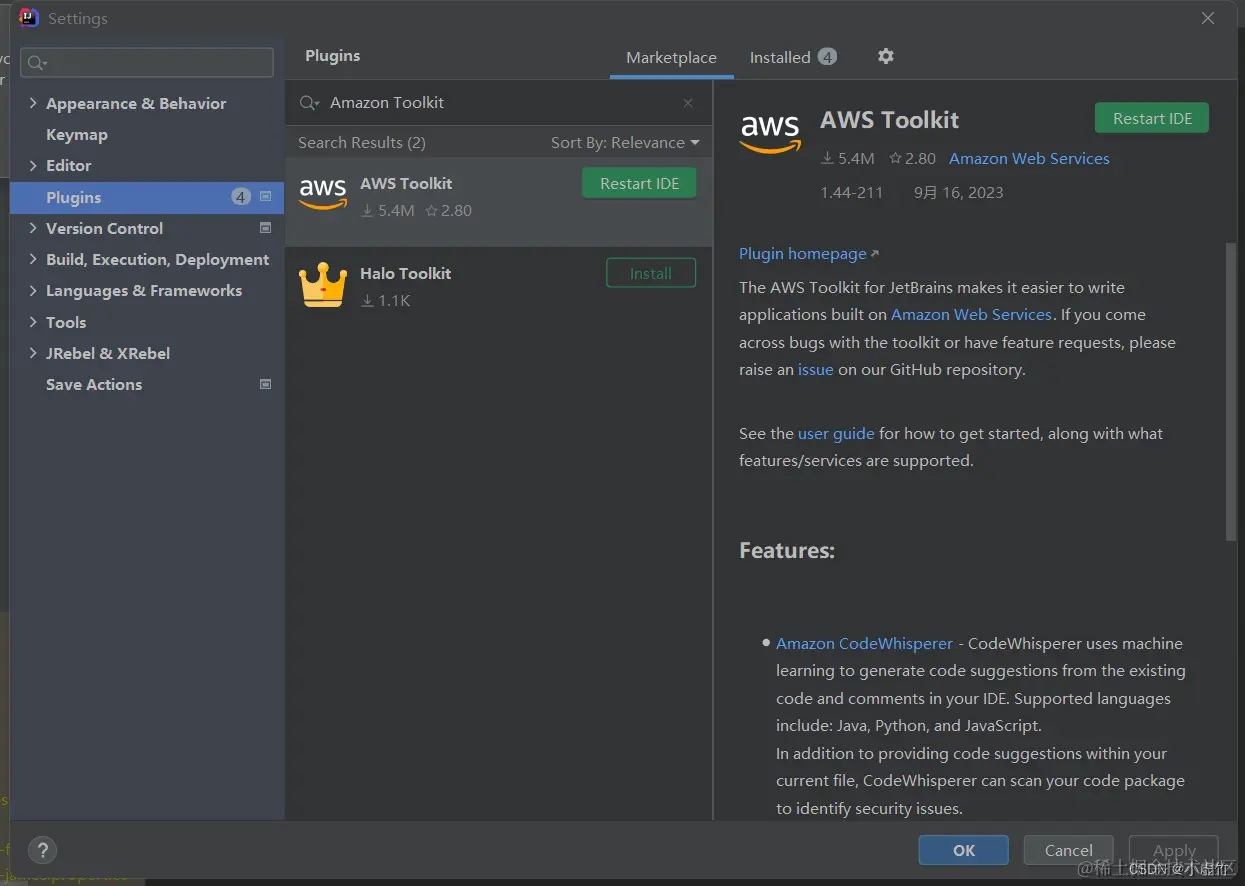Click the Halo Toolkit crown icon
Screen dimensions: 1245x886
point(323,285)
